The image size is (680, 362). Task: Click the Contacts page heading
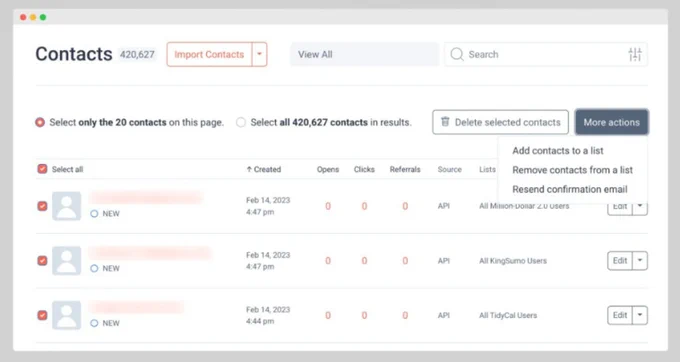[x=74, y=54]
